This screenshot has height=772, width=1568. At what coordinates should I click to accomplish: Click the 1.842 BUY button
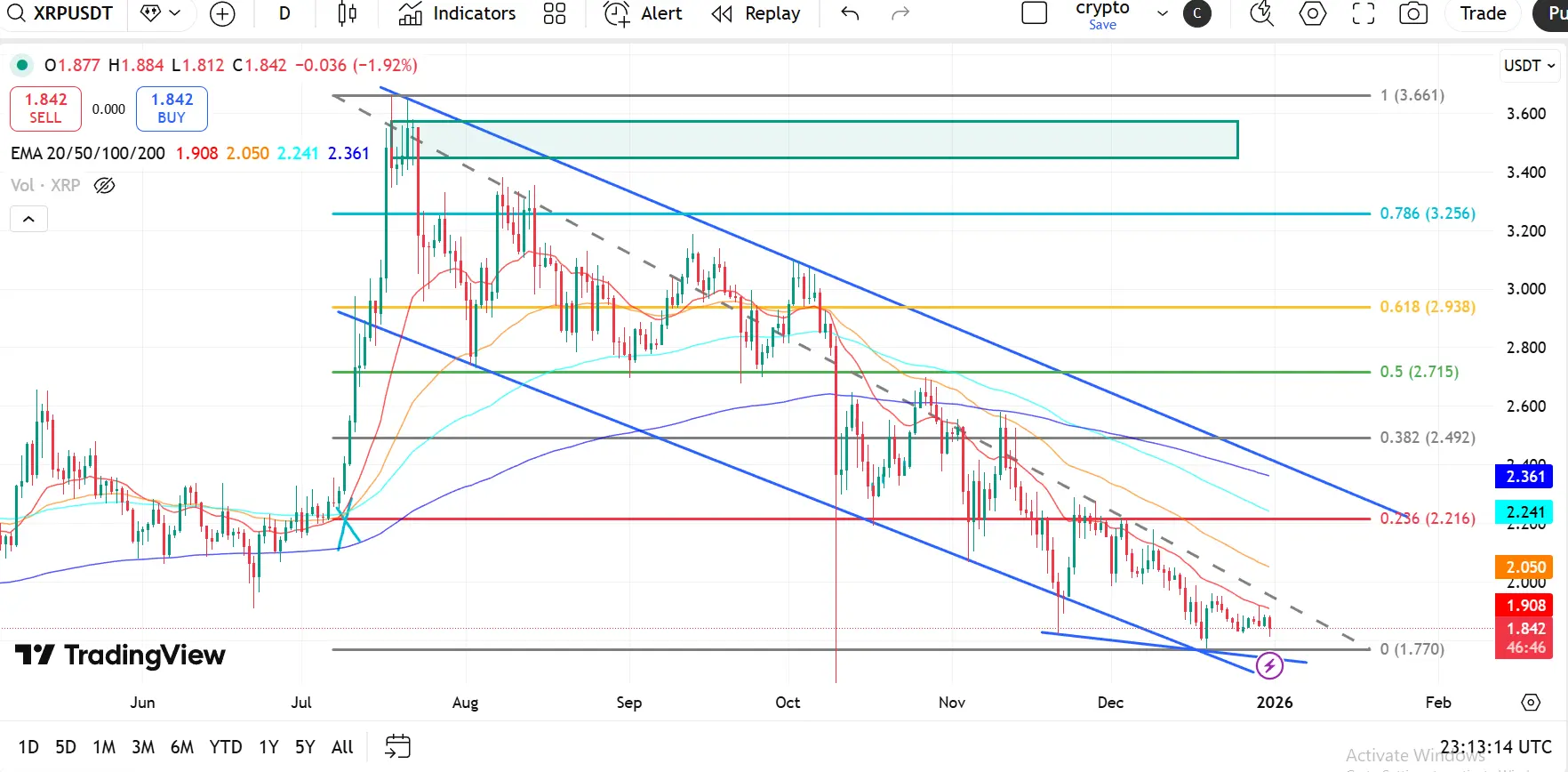tap(172, 109)
